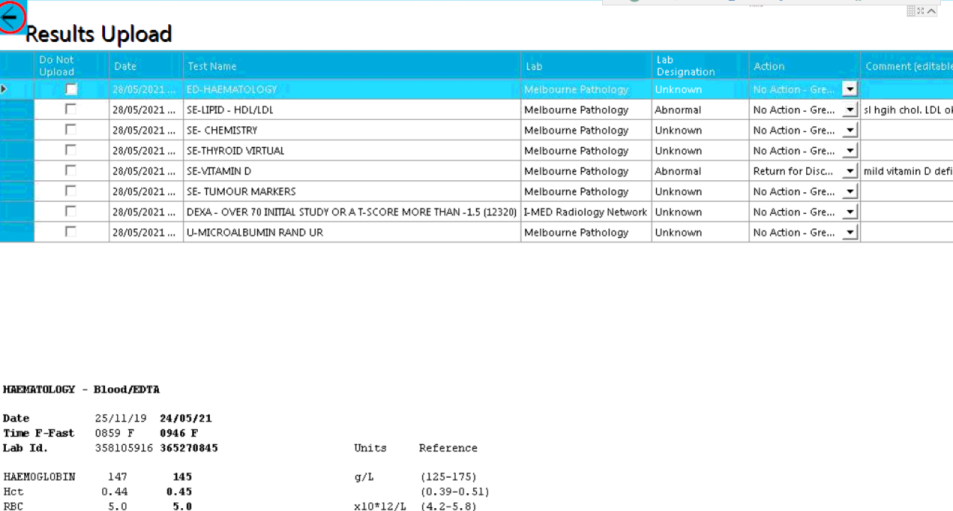
Task: Open Action dropdown for SE-VITAMIN D row
Action: tap(849, 171)
